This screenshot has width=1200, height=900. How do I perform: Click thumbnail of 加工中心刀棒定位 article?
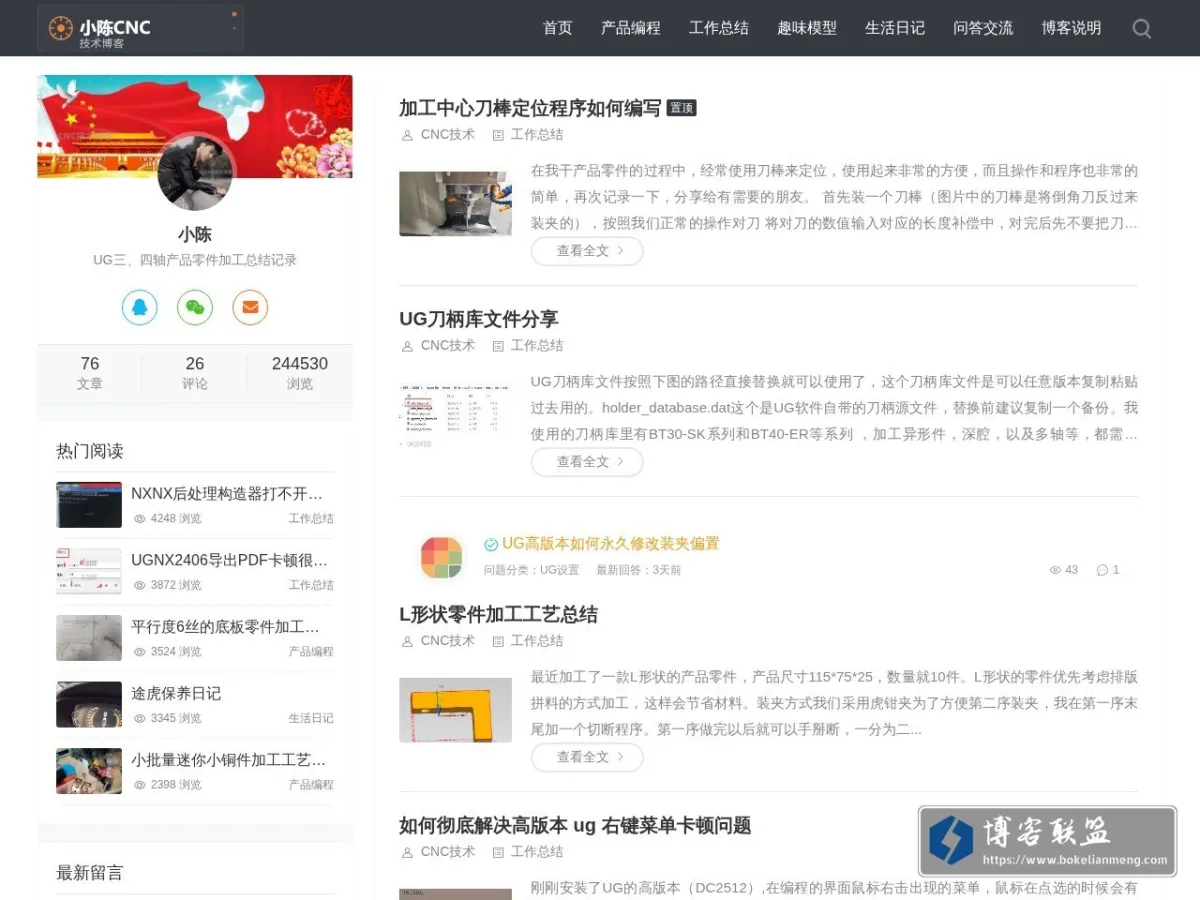click(455, 204)
